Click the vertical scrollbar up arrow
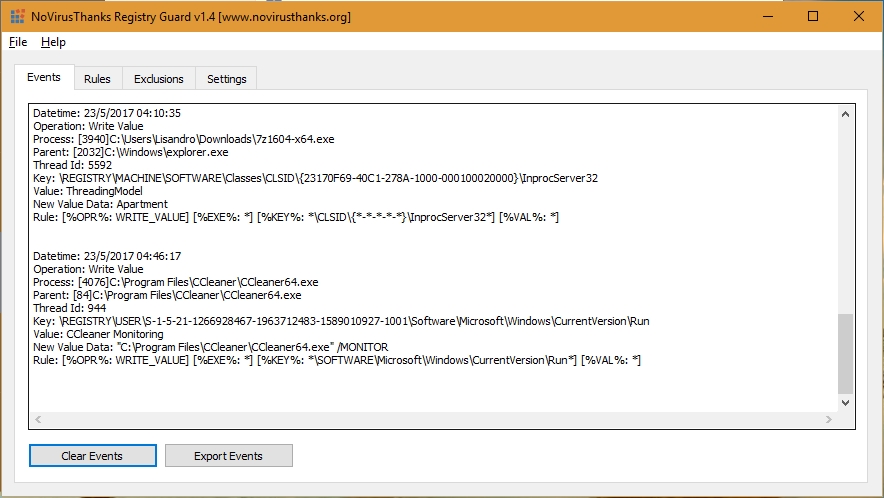This screenshot has height=498, width=884. point(845,114)
